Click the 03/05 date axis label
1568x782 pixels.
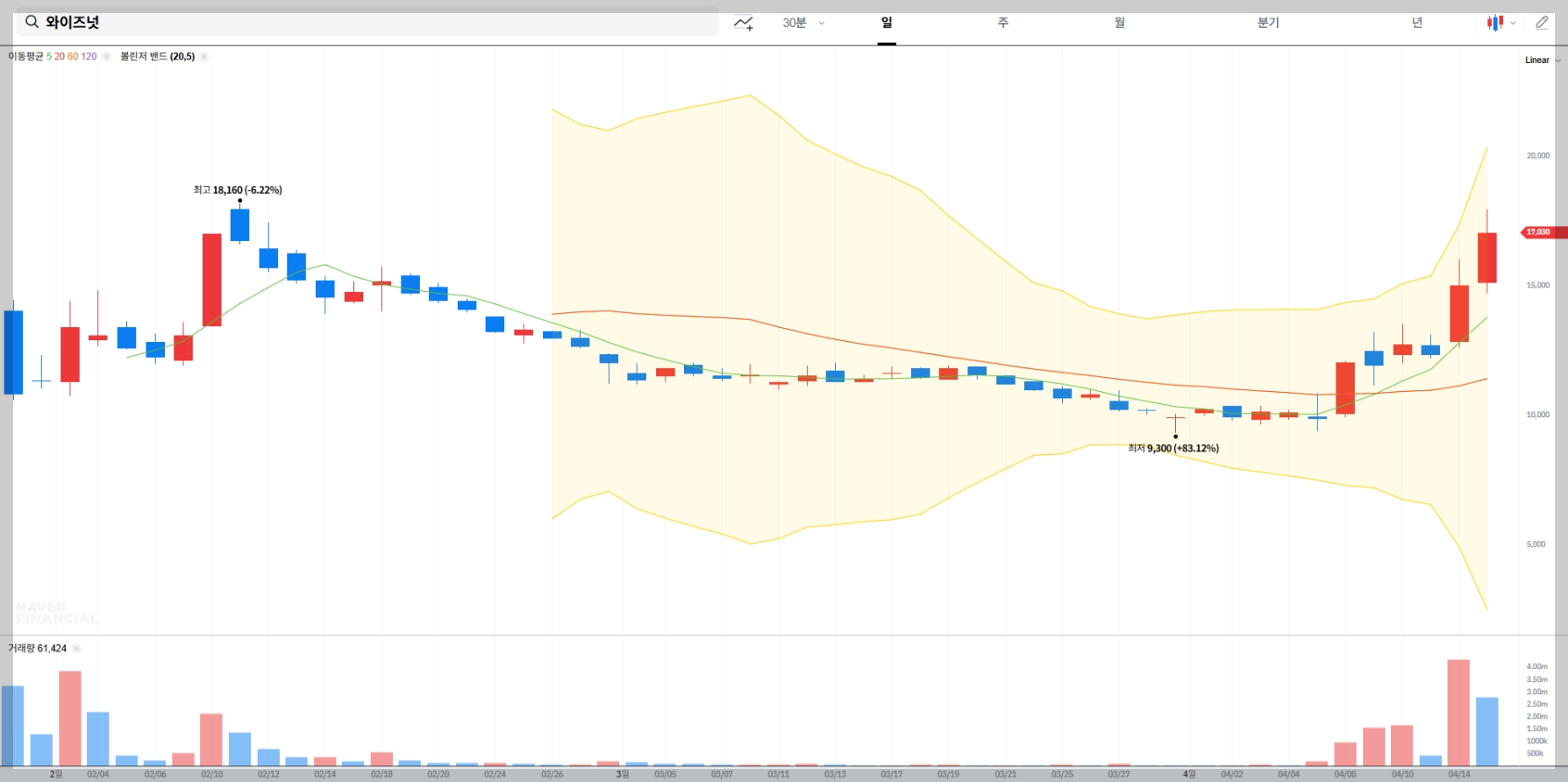pos(666,774)
